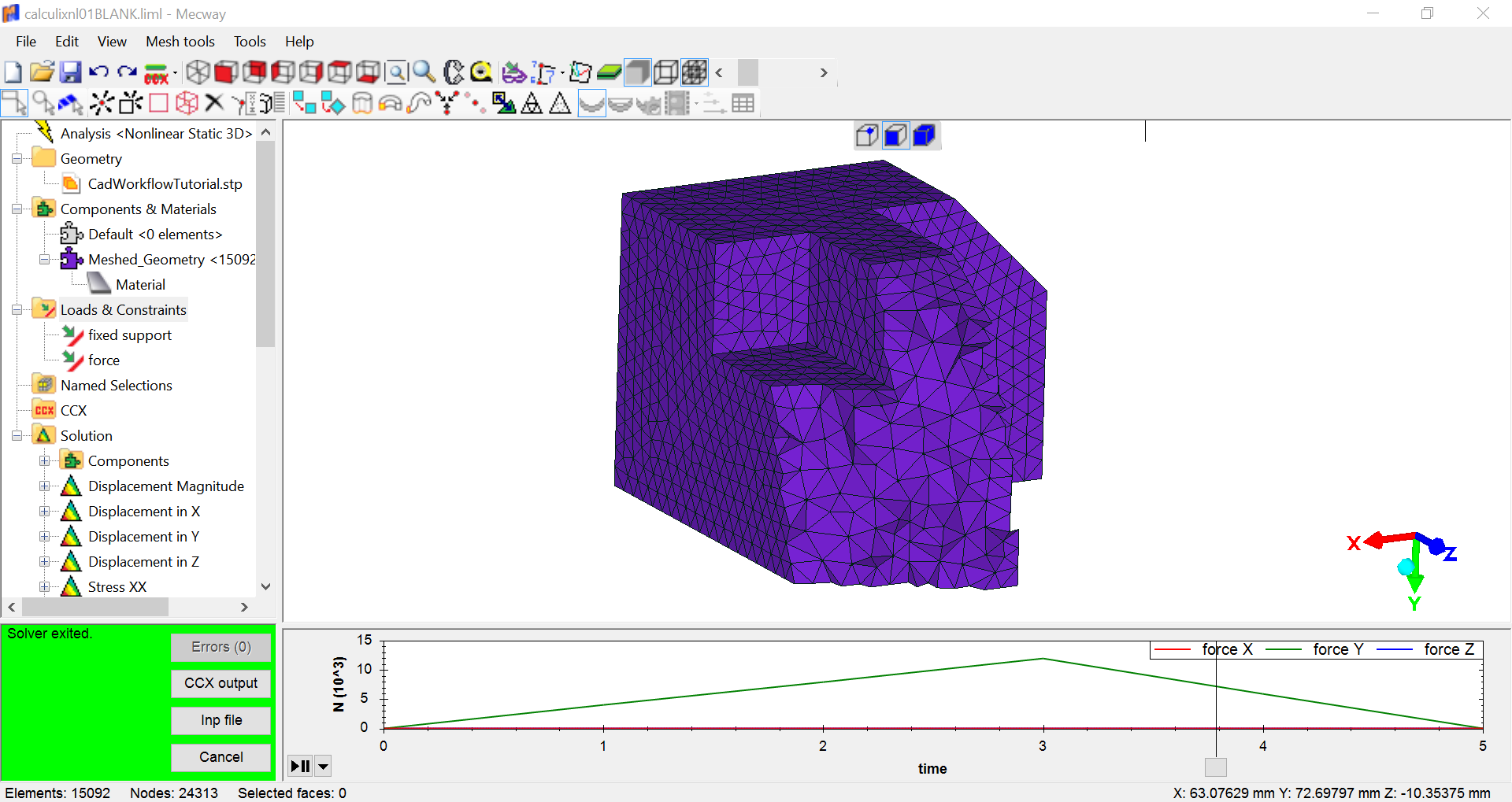Collapse the Solution tree node
Image resolution: width=1512 pixels, height=802 pixels.
click(17, 436)
